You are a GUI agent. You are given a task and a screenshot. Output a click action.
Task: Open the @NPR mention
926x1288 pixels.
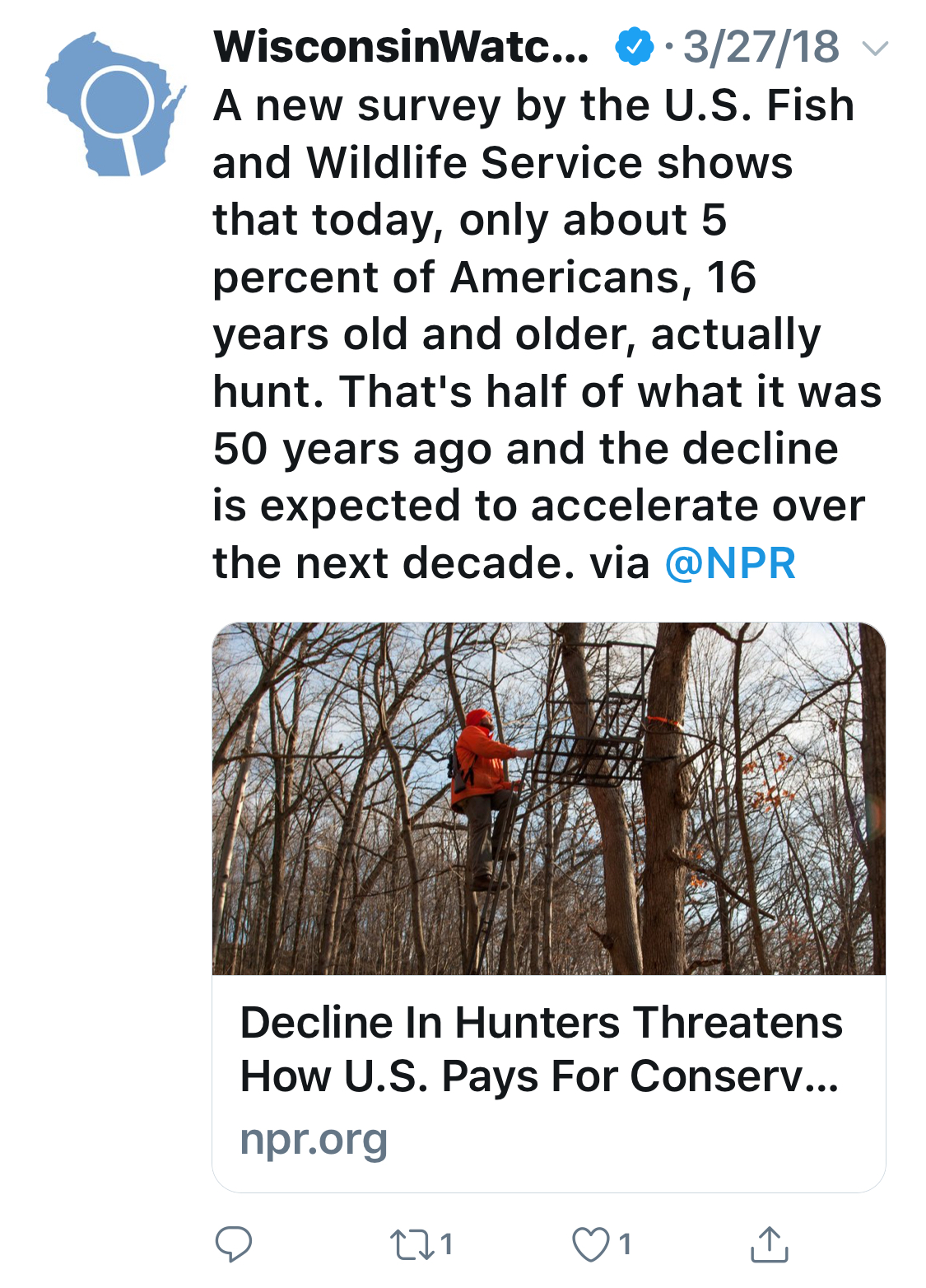point(730,563)
